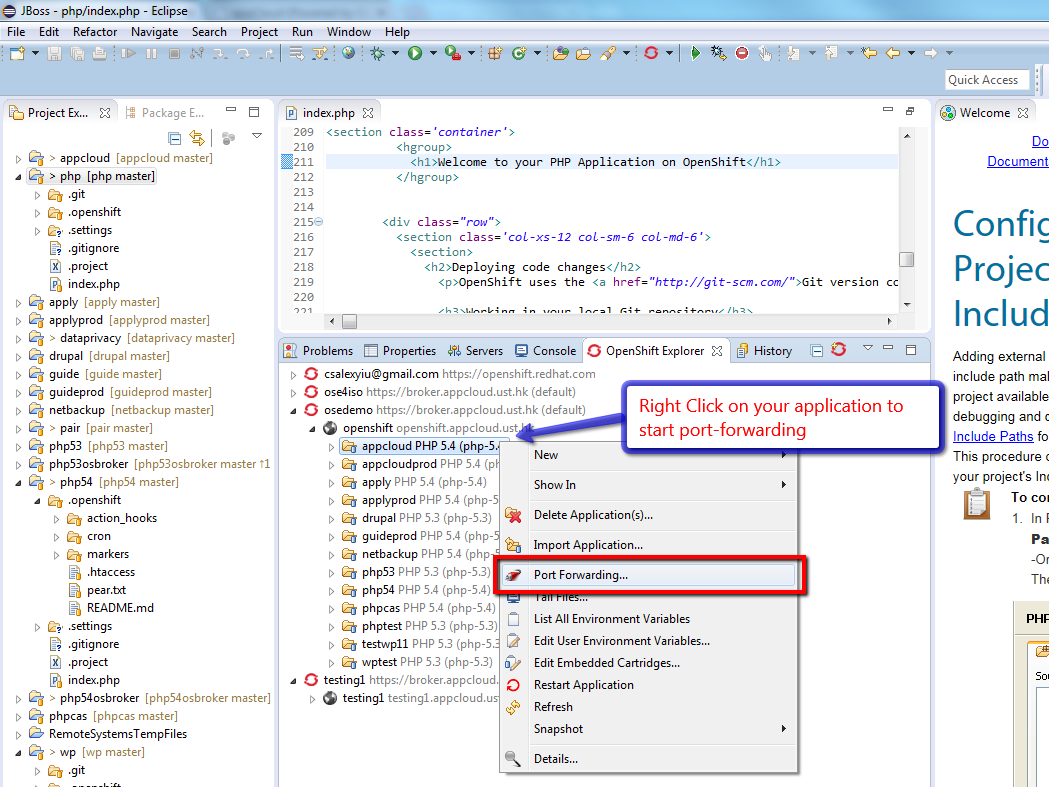Open index.php under the php project
Image resolution: width=1049 pixels, height=787 pixels.
point(93,285)
